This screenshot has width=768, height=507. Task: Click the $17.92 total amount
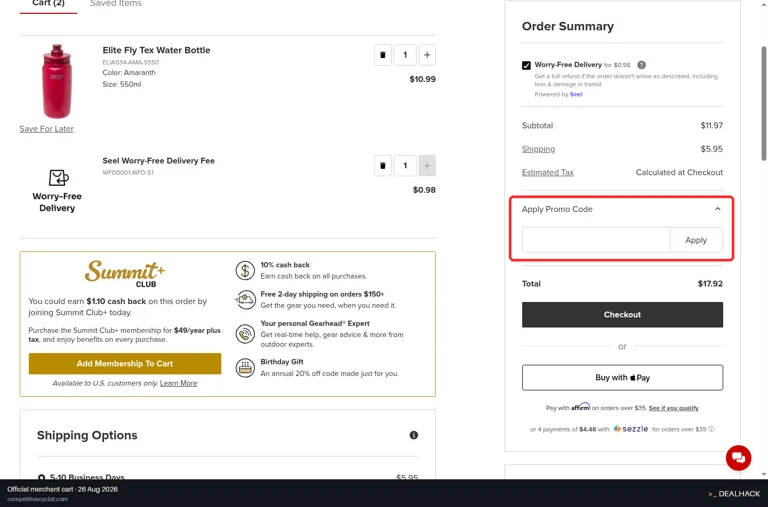pos(710,284)
